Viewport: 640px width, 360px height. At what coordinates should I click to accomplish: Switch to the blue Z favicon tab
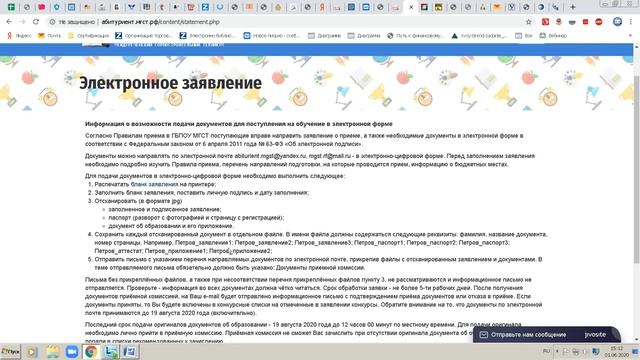click(205, 7)
